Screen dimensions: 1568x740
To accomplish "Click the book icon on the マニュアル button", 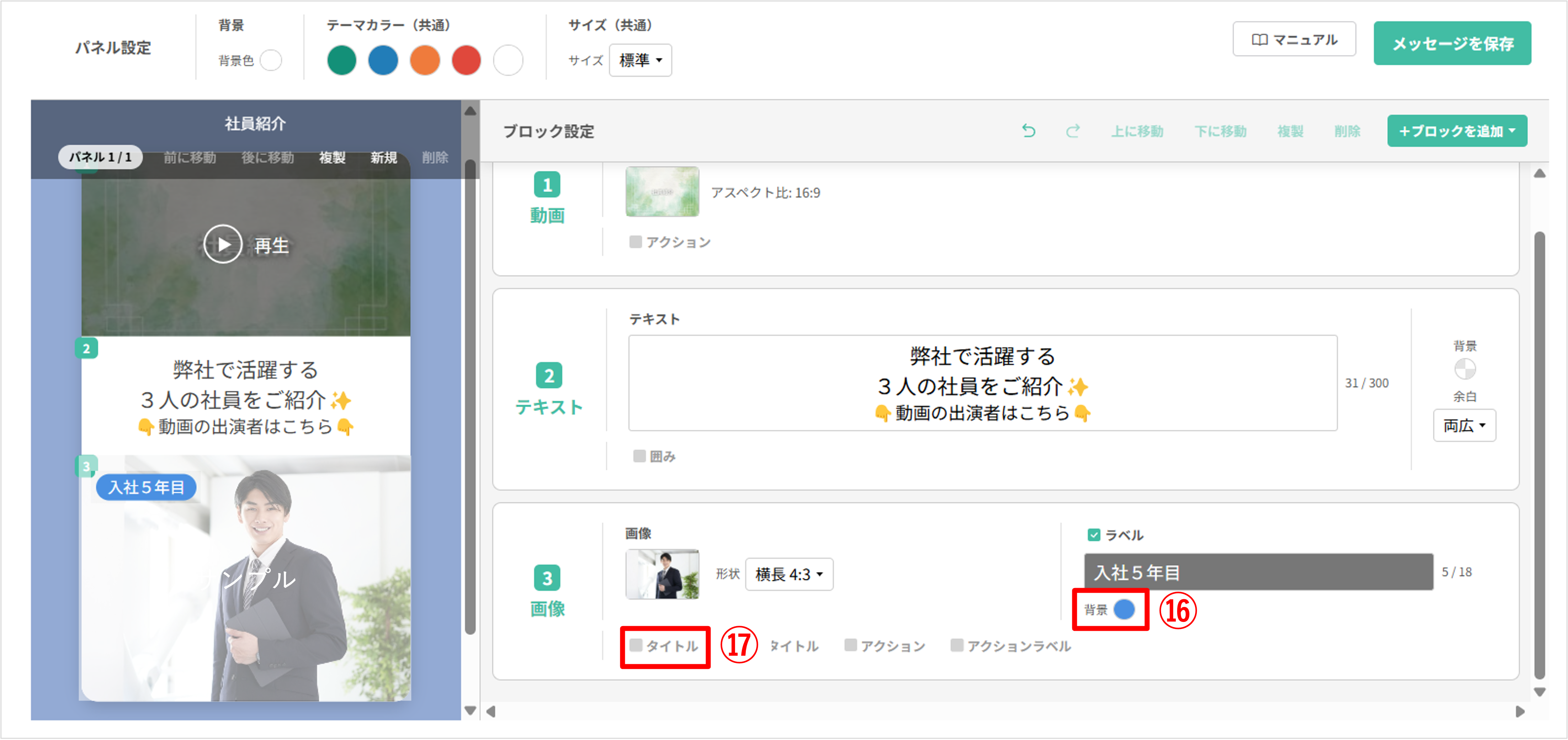I will tap(1259, 39).
